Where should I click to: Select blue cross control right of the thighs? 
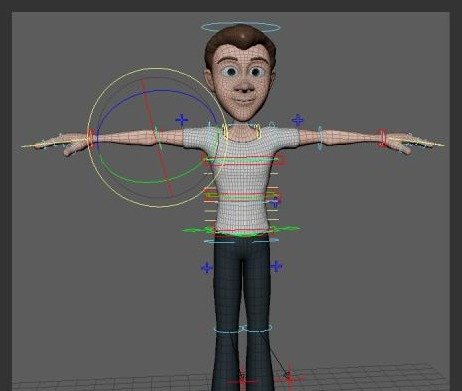tap(276, 266)
